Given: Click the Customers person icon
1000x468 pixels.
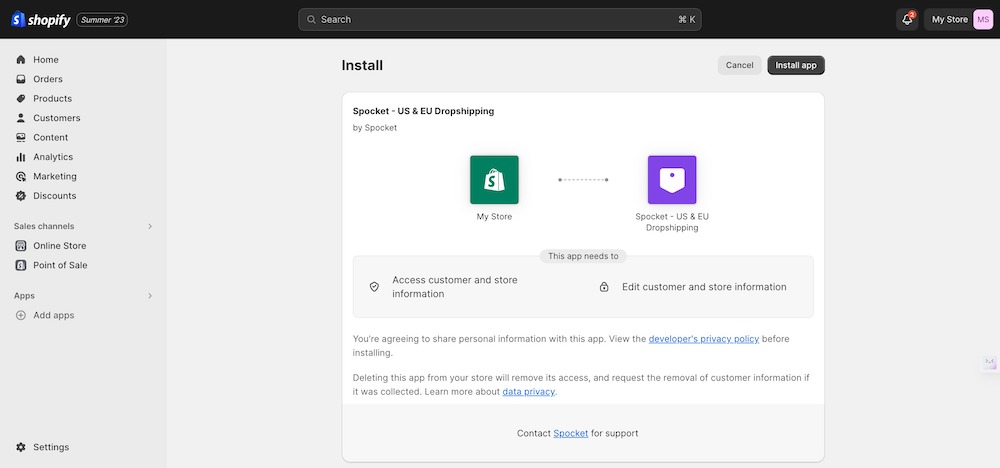Looking at the screenshot, I should (21, 118).
